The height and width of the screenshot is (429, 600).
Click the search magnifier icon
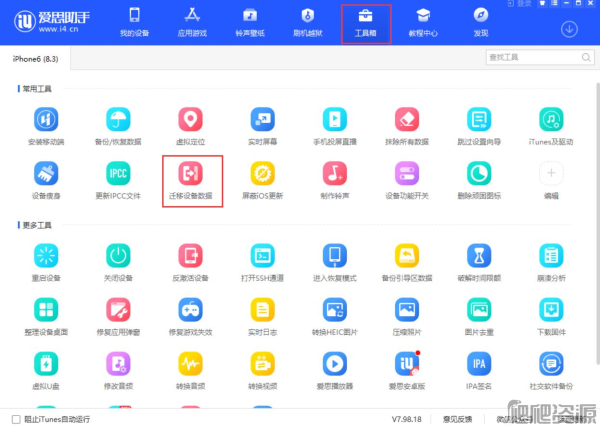pyautogui.click(x=586, y=57)
